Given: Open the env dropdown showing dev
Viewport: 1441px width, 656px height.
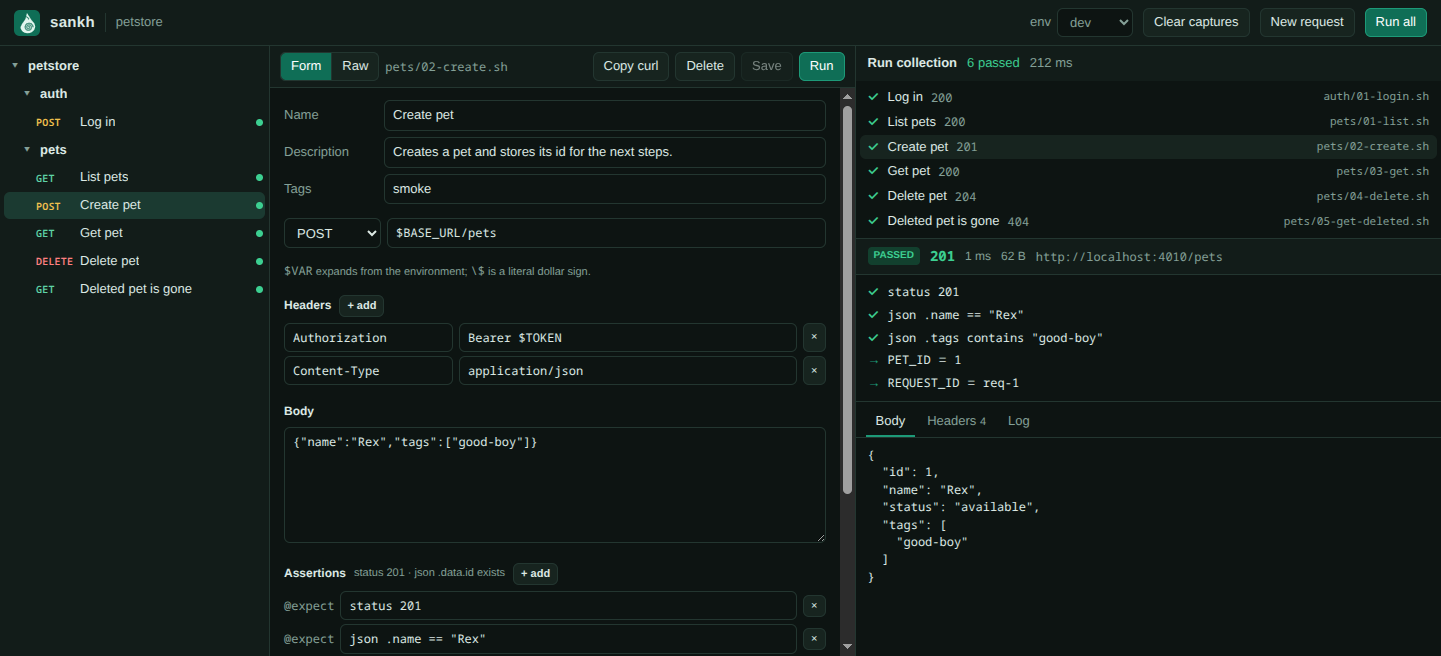Looking at the screenshot, I should pyautogui.click(x=1094, y=22).
